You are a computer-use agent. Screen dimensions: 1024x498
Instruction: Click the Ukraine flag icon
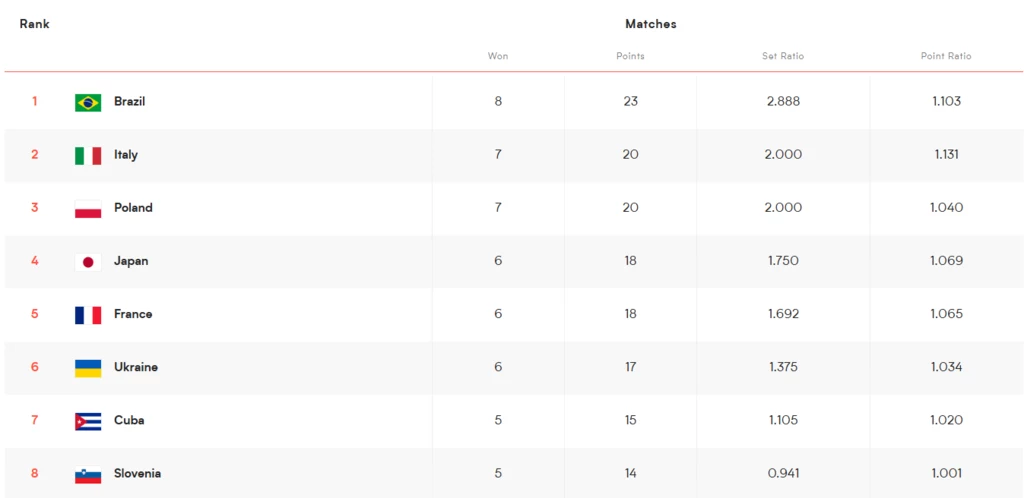pos(88,368)
